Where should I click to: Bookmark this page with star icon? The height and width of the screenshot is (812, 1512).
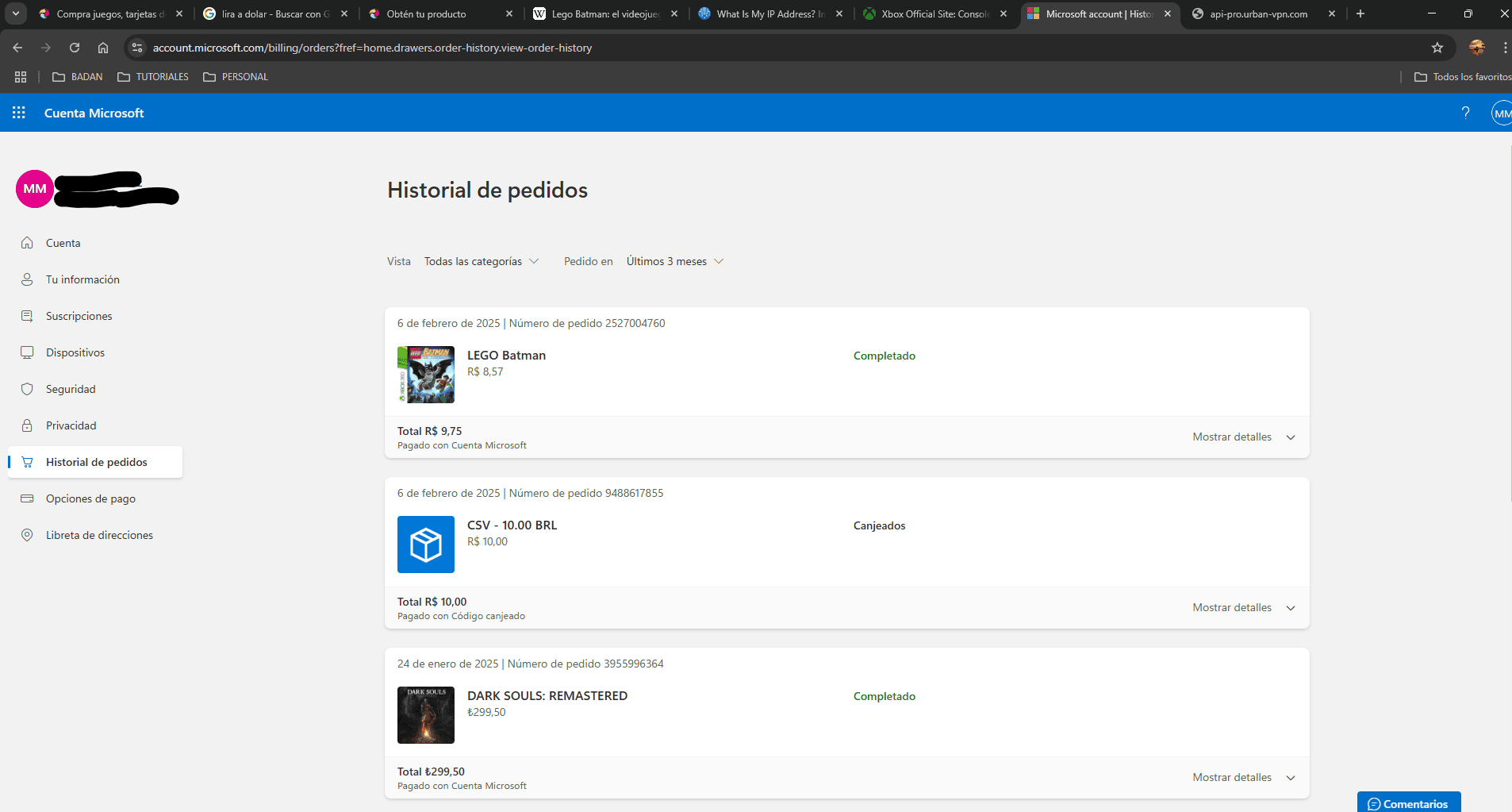(x=1437, y=48)
